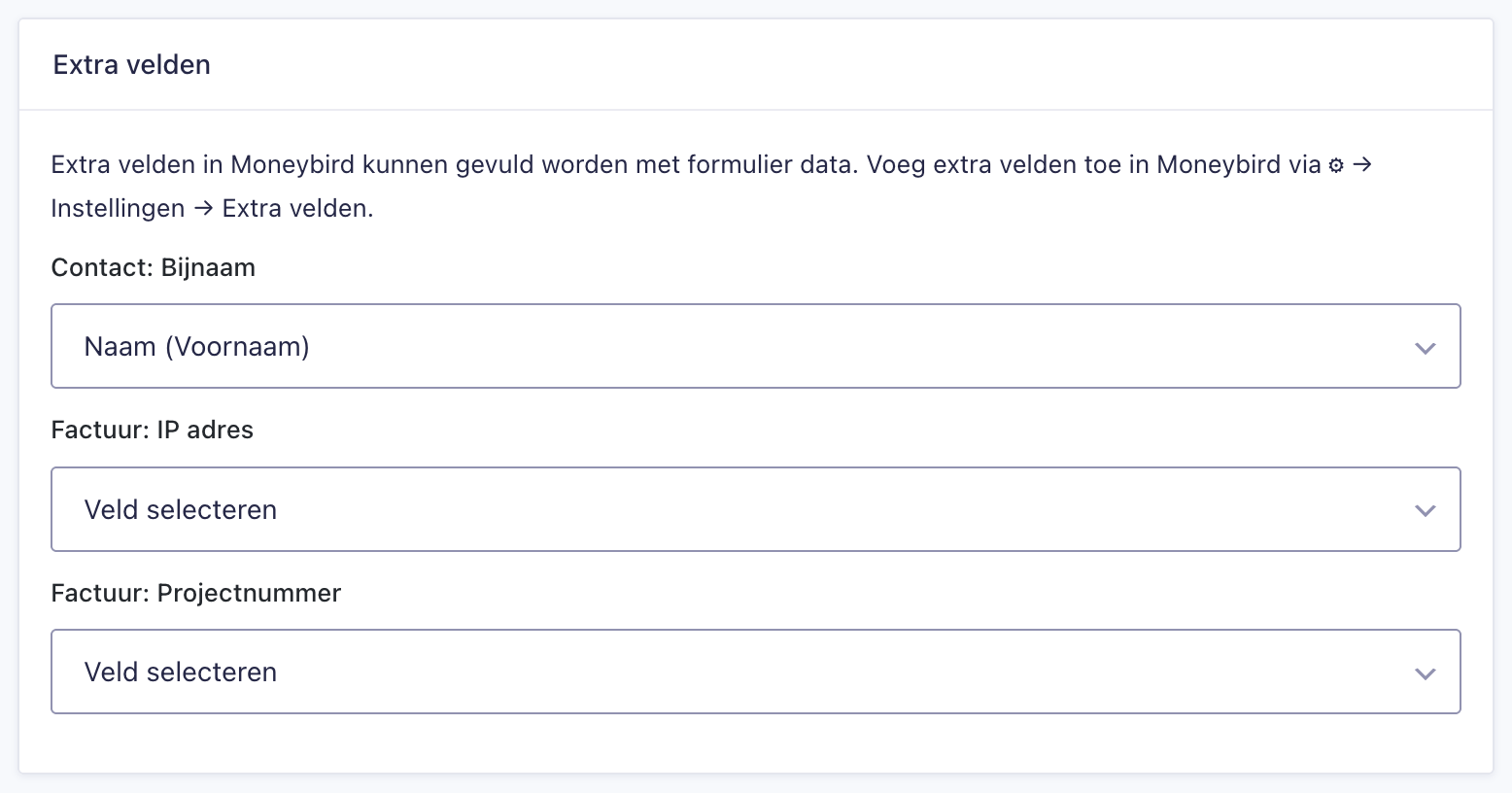Click the "Factuur: IP adres" label
1512x793 pixels.
(153, 430)
